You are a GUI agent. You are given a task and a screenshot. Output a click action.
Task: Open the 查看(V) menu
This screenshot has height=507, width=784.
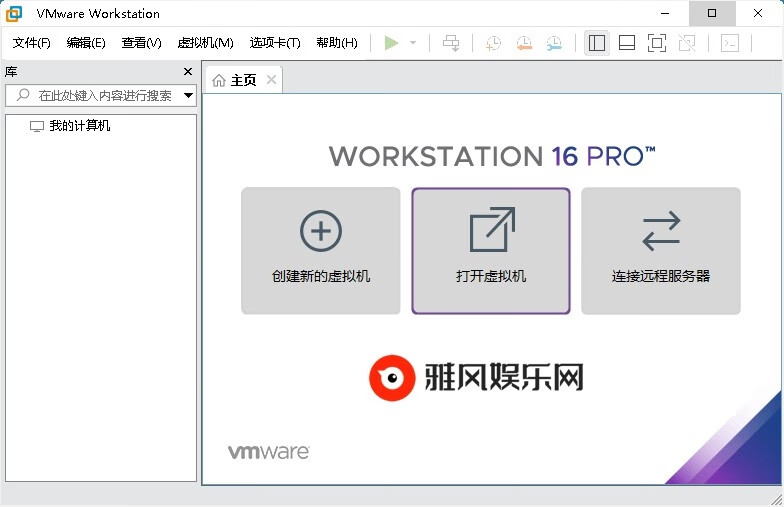tap(142, 43)
